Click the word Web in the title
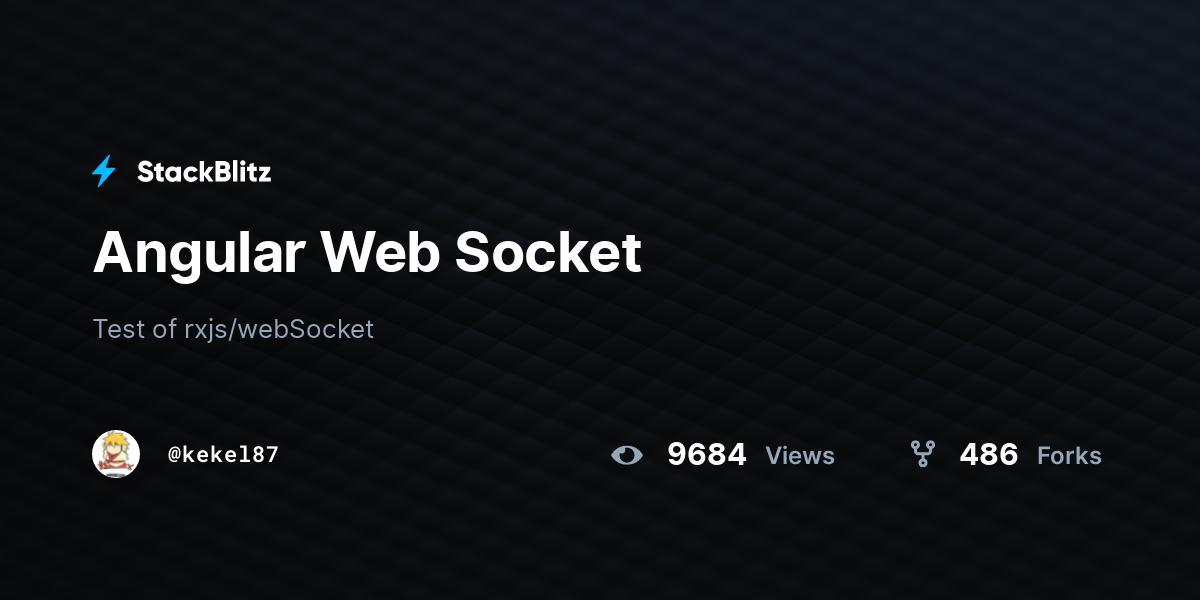This screenshot has width=1200, height=600. (x=380, y=252)
